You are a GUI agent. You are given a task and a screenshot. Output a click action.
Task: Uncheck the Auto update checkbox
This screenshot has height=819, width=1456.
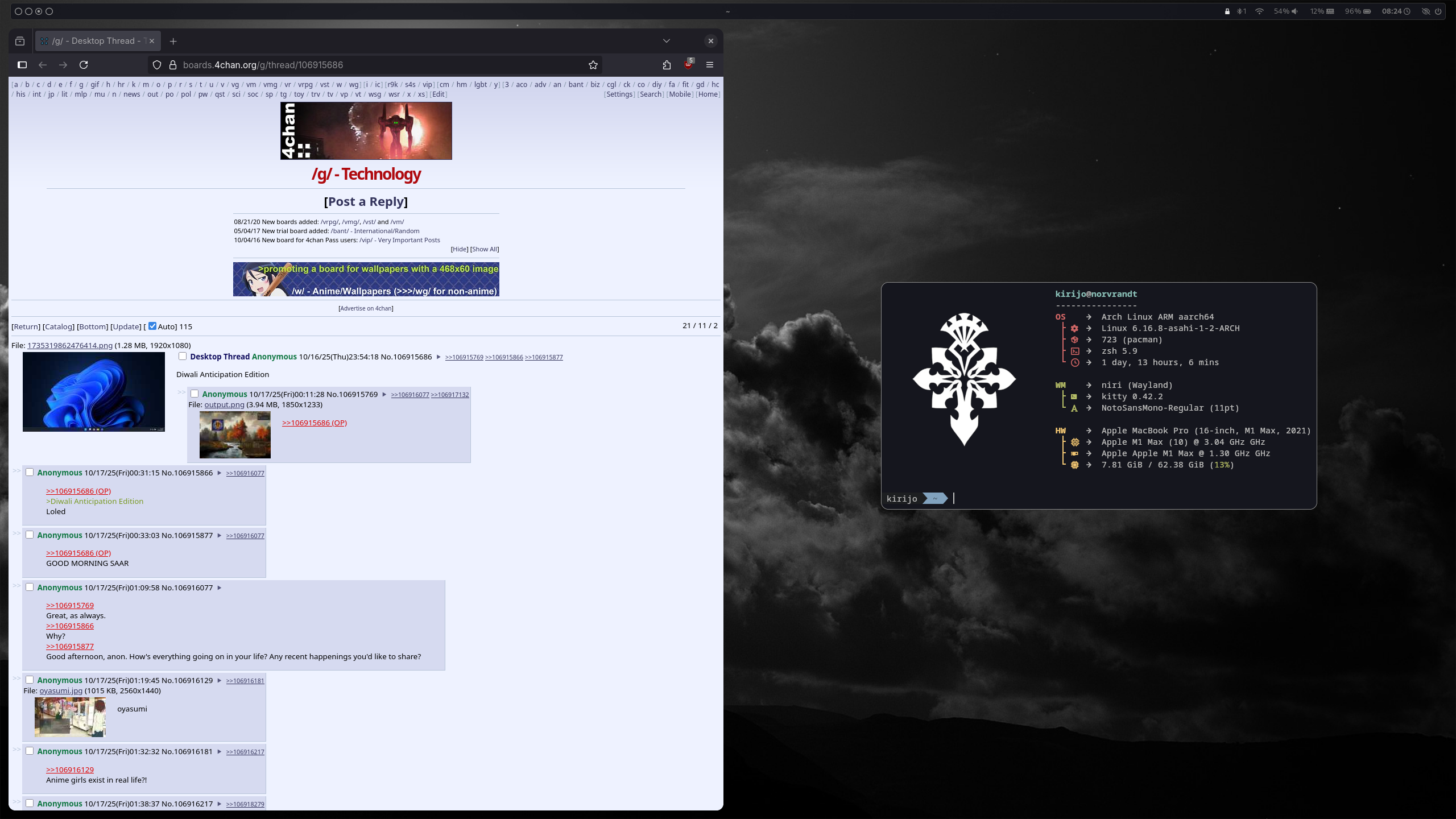tap(152, 326)
